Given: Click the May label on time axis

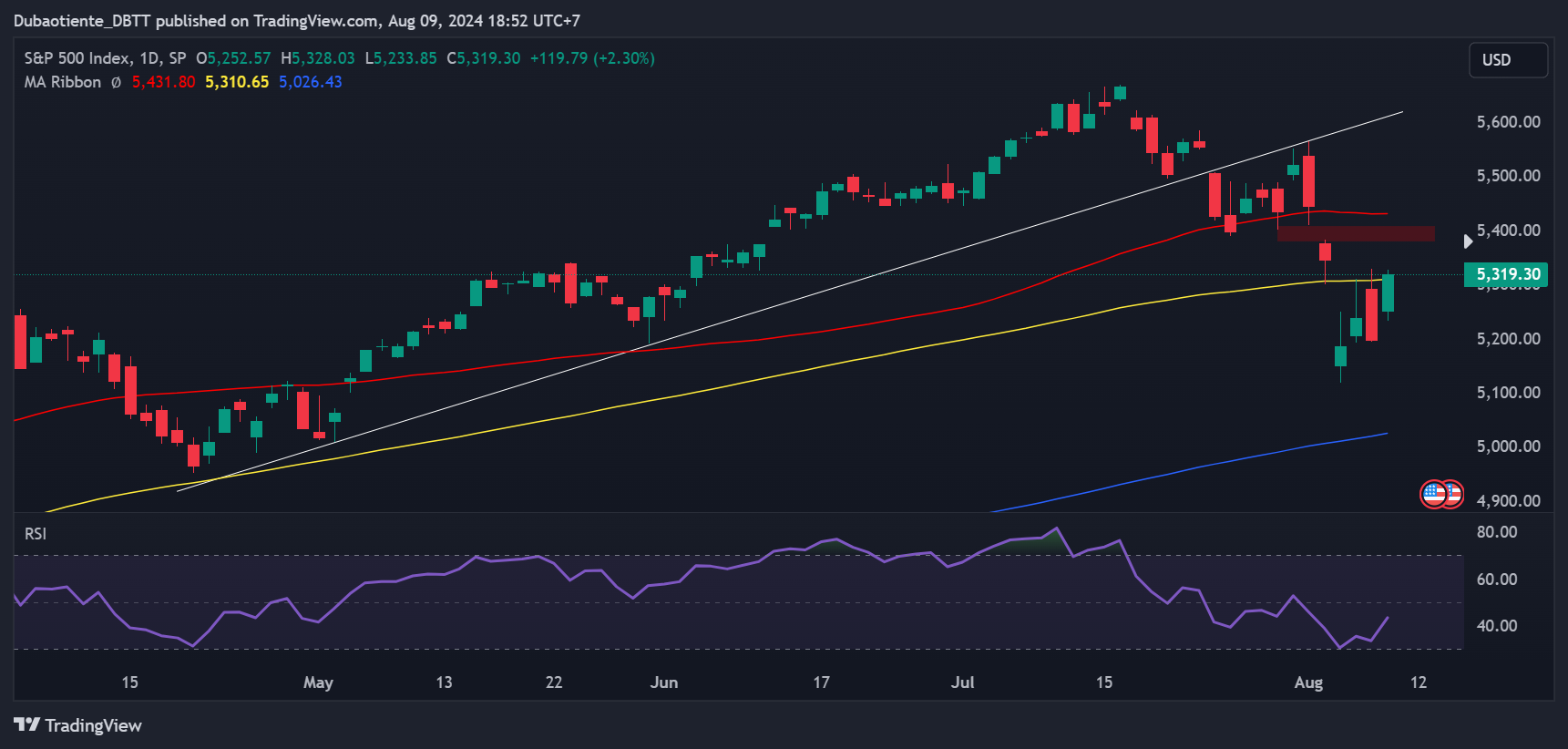Looking at the screenshot, I should point(318,683).
